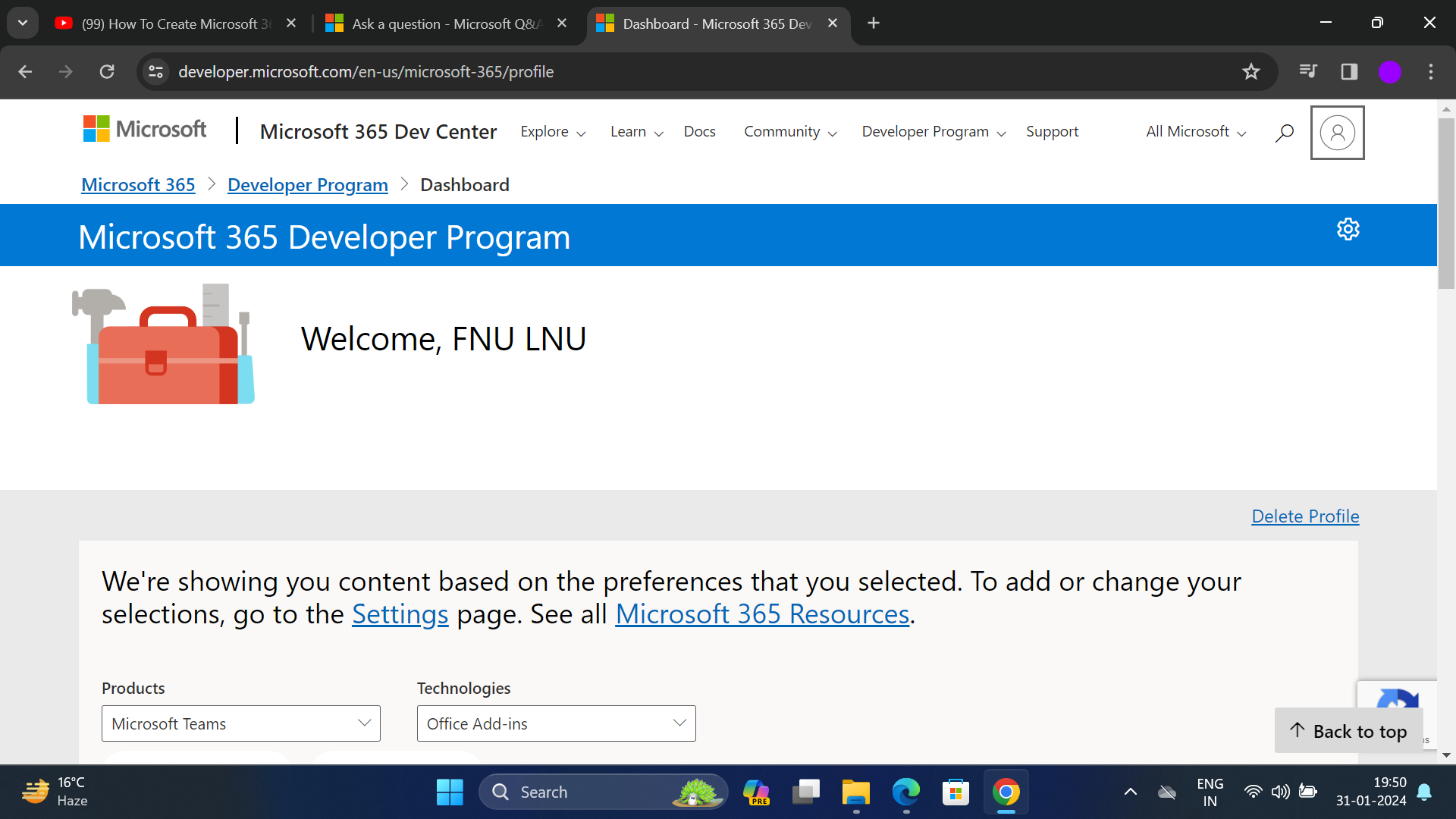Open the Windows Start menu
1456x819 pixels.
[x=450, y=791]
